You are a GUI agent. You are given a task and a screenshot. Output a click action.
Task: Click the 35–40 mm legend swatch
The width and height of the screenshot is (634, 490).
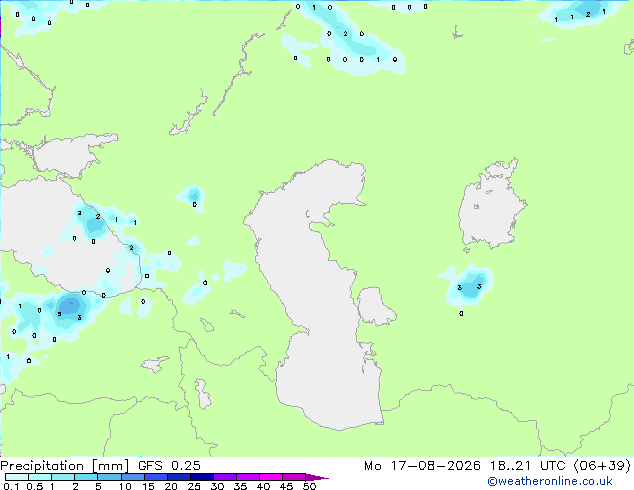[247, 477]
